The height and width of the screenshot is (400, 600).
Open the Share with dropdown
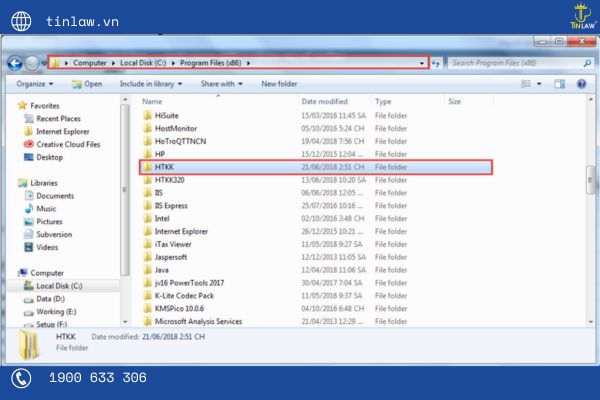tap(222, 84)
